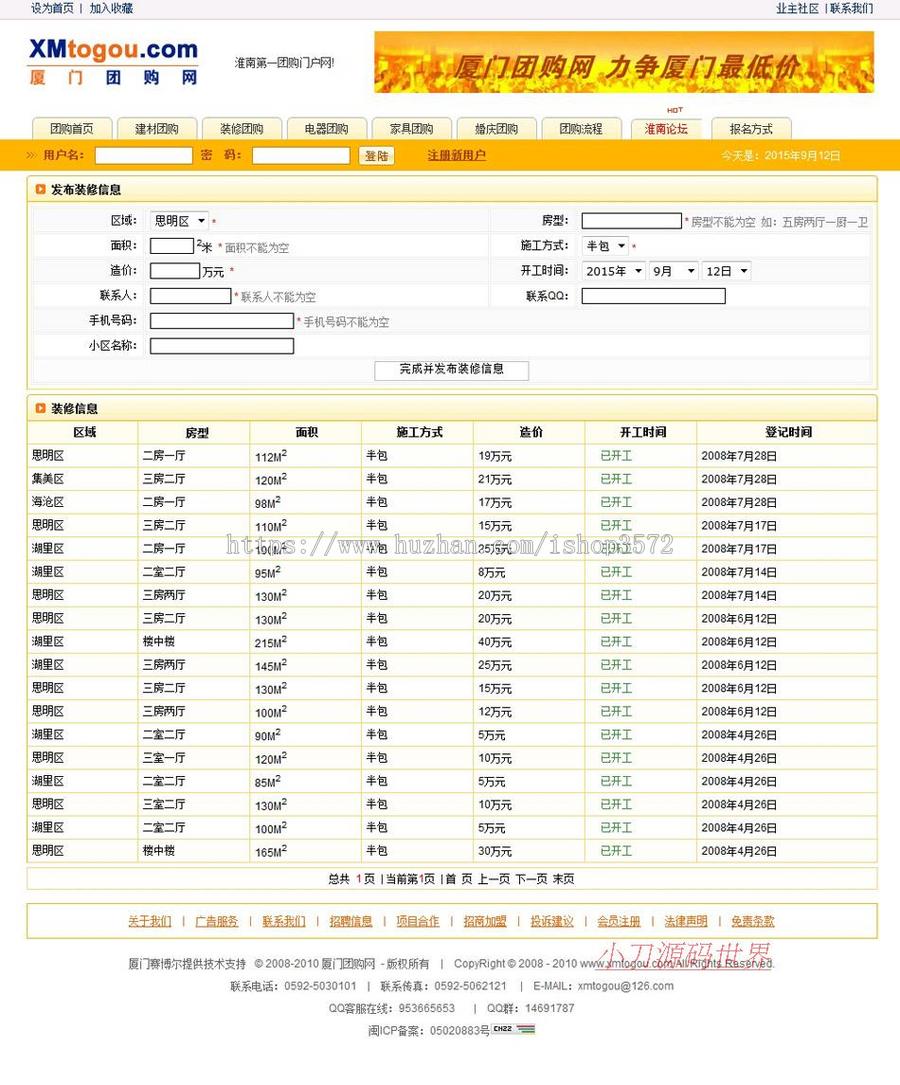Open the 2015年 year dropdown
This screenshot has width=900, height=1085.
614,271
